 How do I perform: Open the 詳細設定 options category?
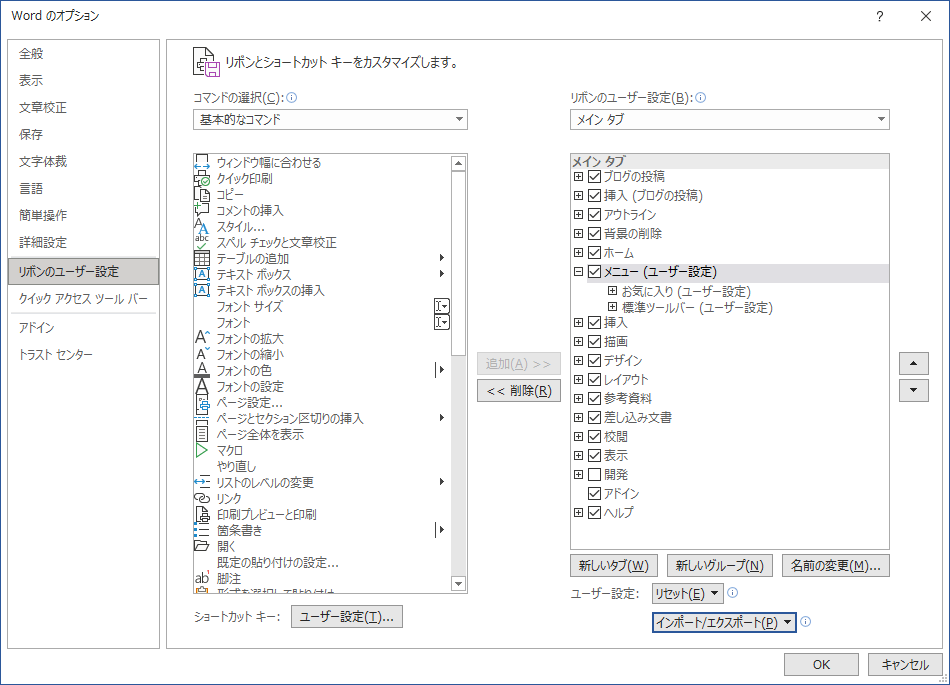click(83, 242)
